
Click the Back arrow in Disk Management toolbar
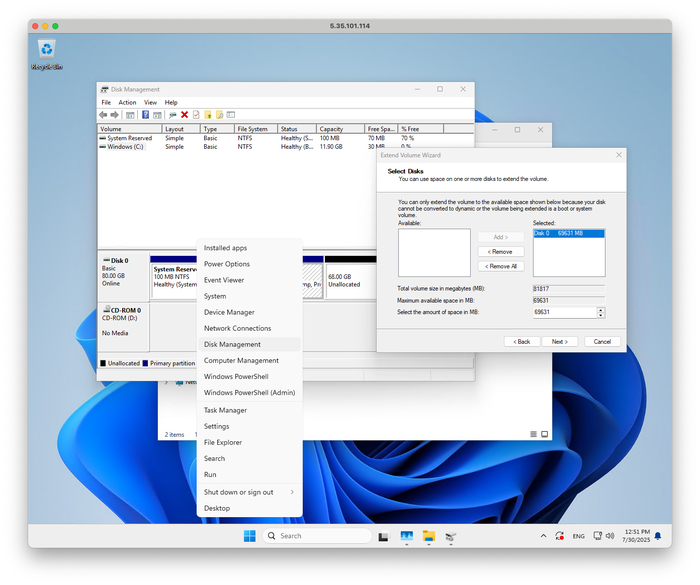pos(103,115)
